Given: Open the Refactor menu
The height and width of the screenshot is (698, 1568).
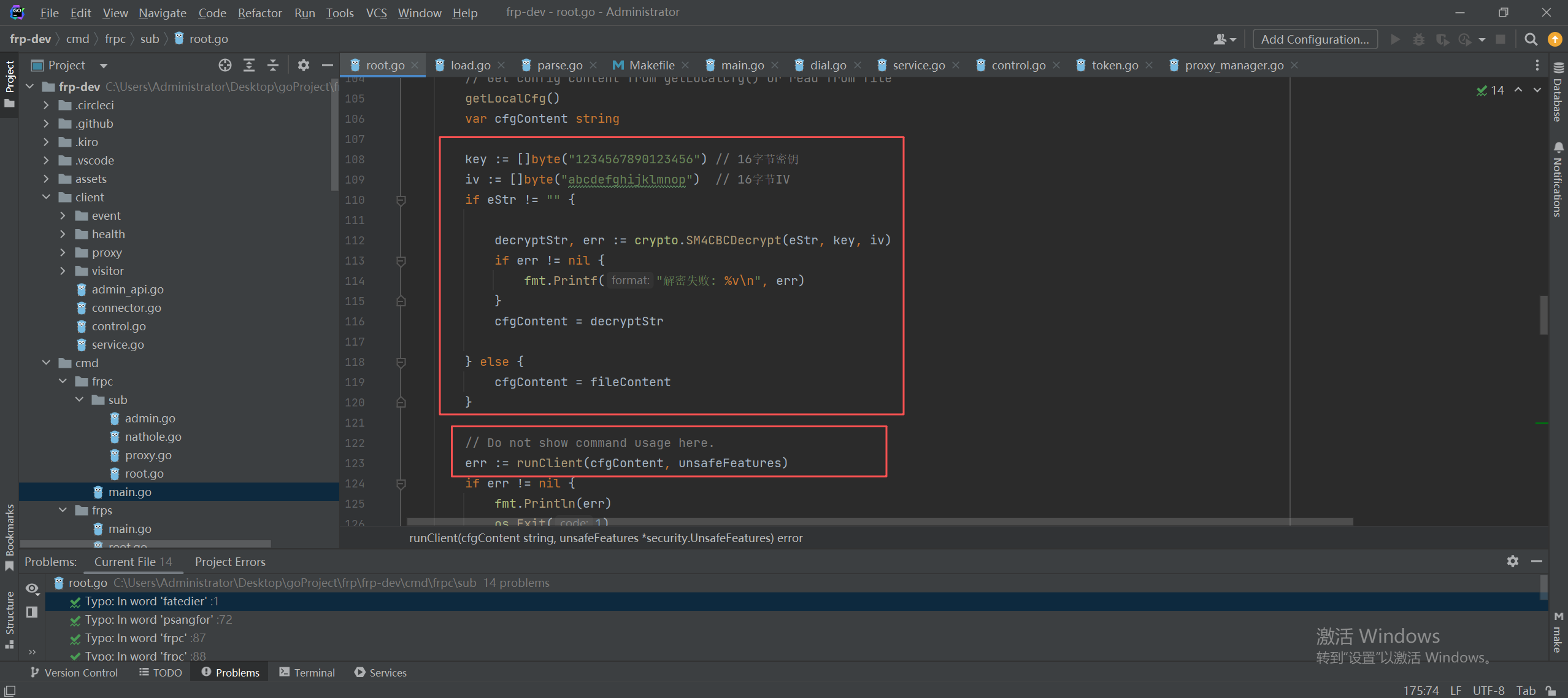Looking at the screenshot, I should pos(259,12).
